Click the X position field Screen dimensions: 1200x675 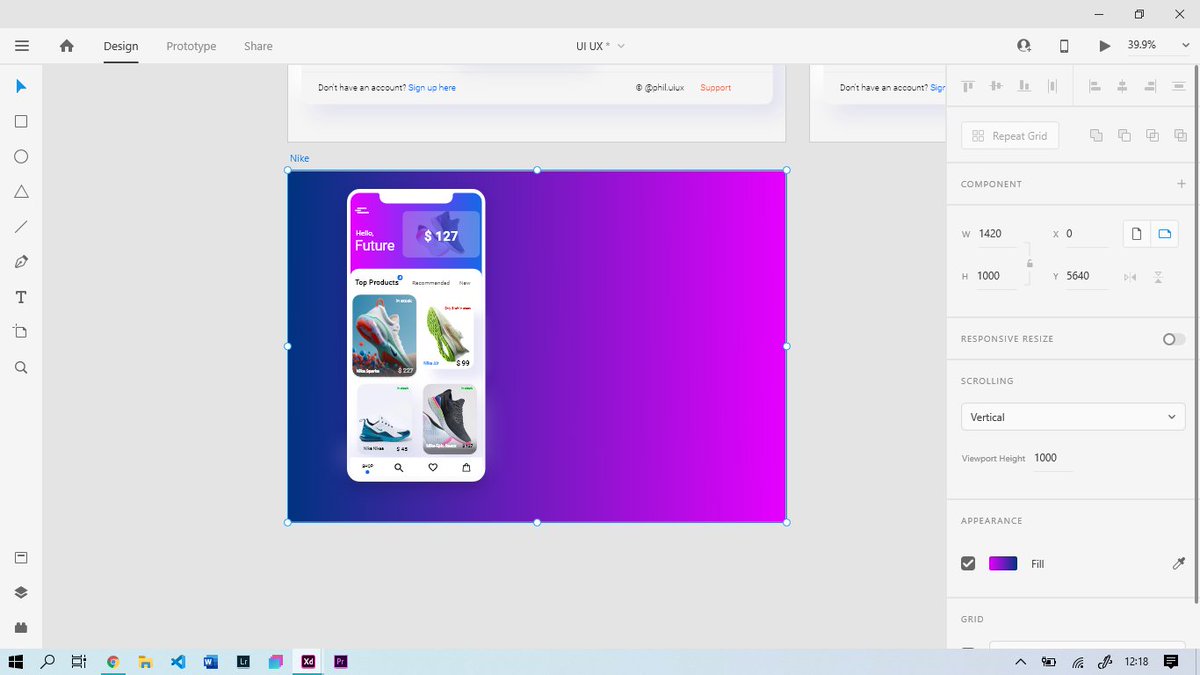[1086, 234]
